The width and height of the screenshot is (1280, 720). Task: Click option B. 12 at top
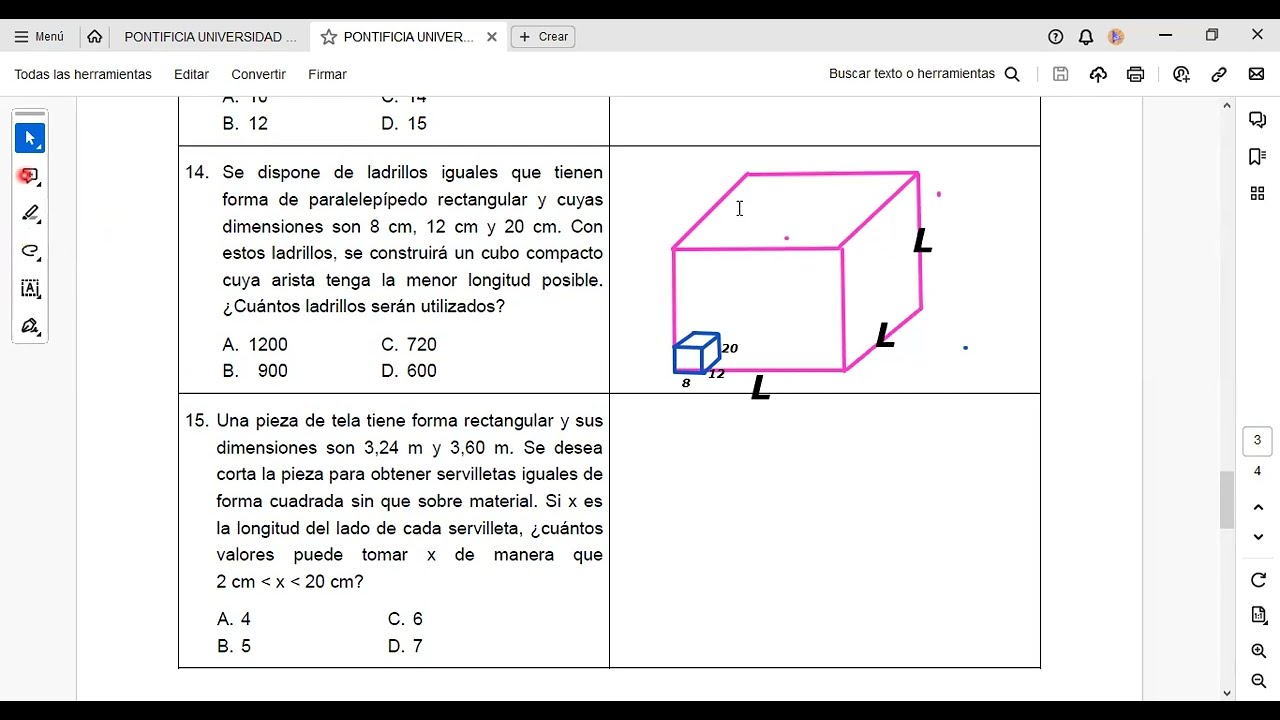pos(245,124)
